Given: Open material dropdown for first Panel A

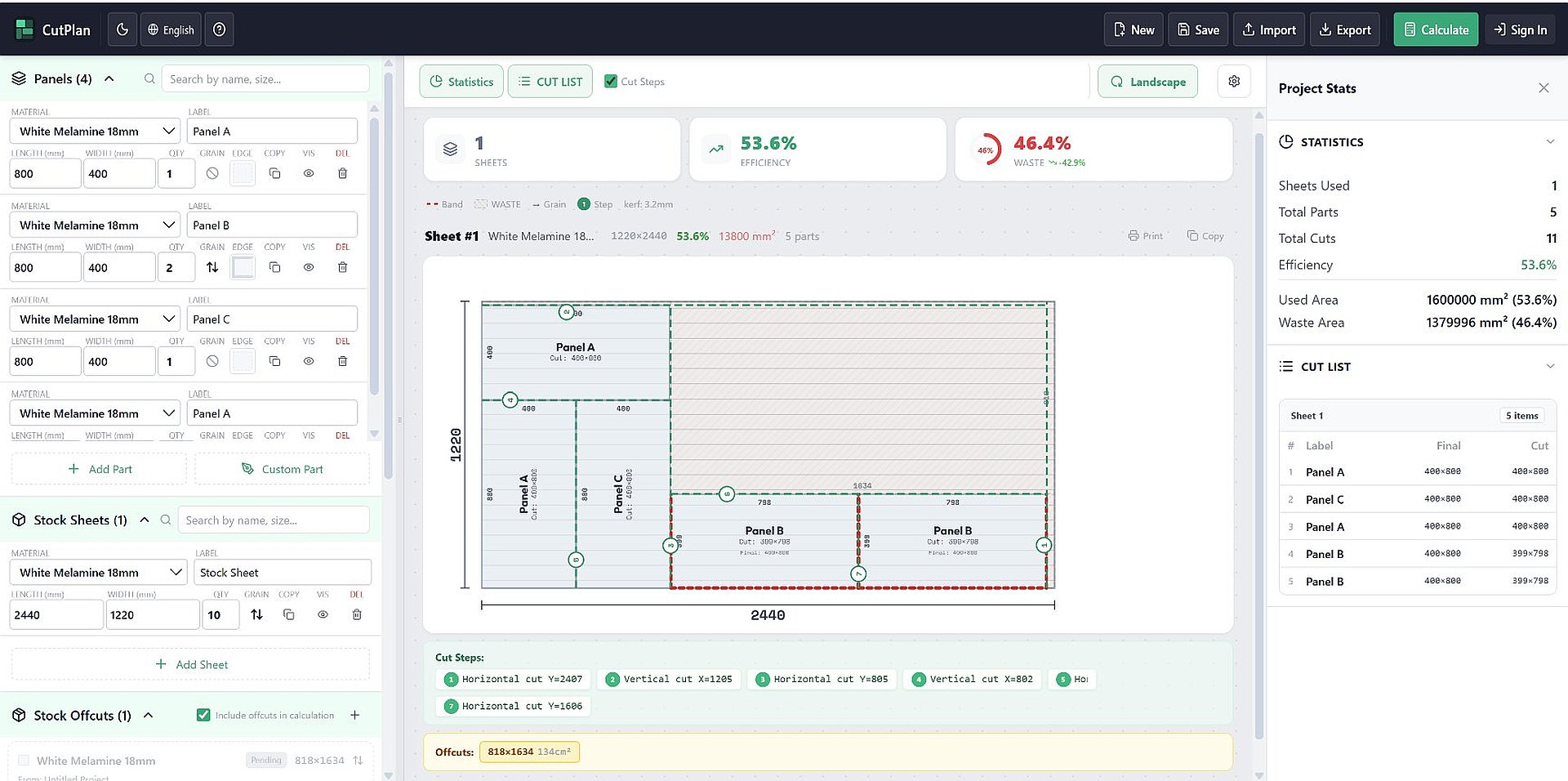Looking at the screenshot, I should 95,131.
